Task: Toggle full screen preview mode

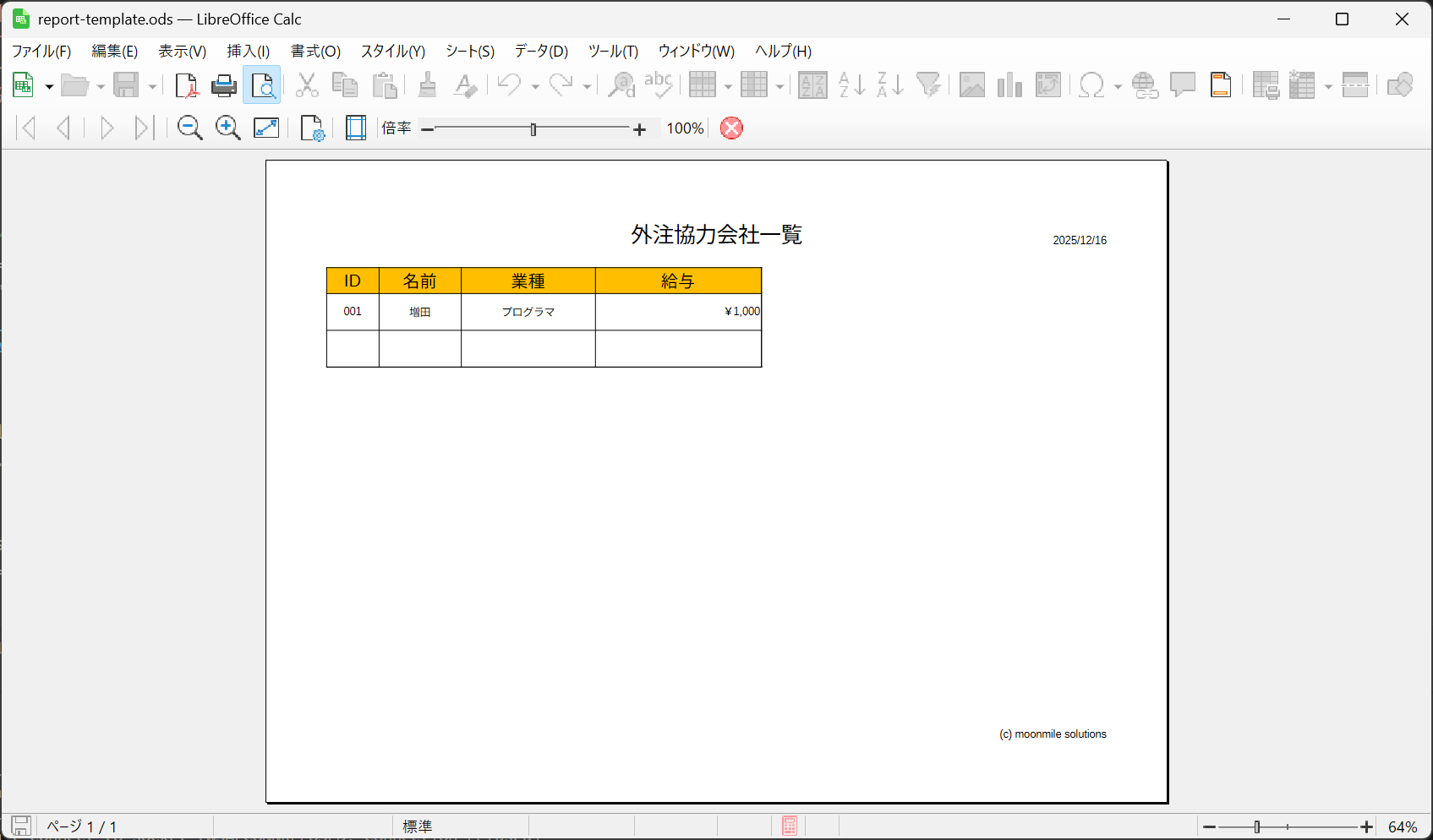Action: click(x=266, y=128)
